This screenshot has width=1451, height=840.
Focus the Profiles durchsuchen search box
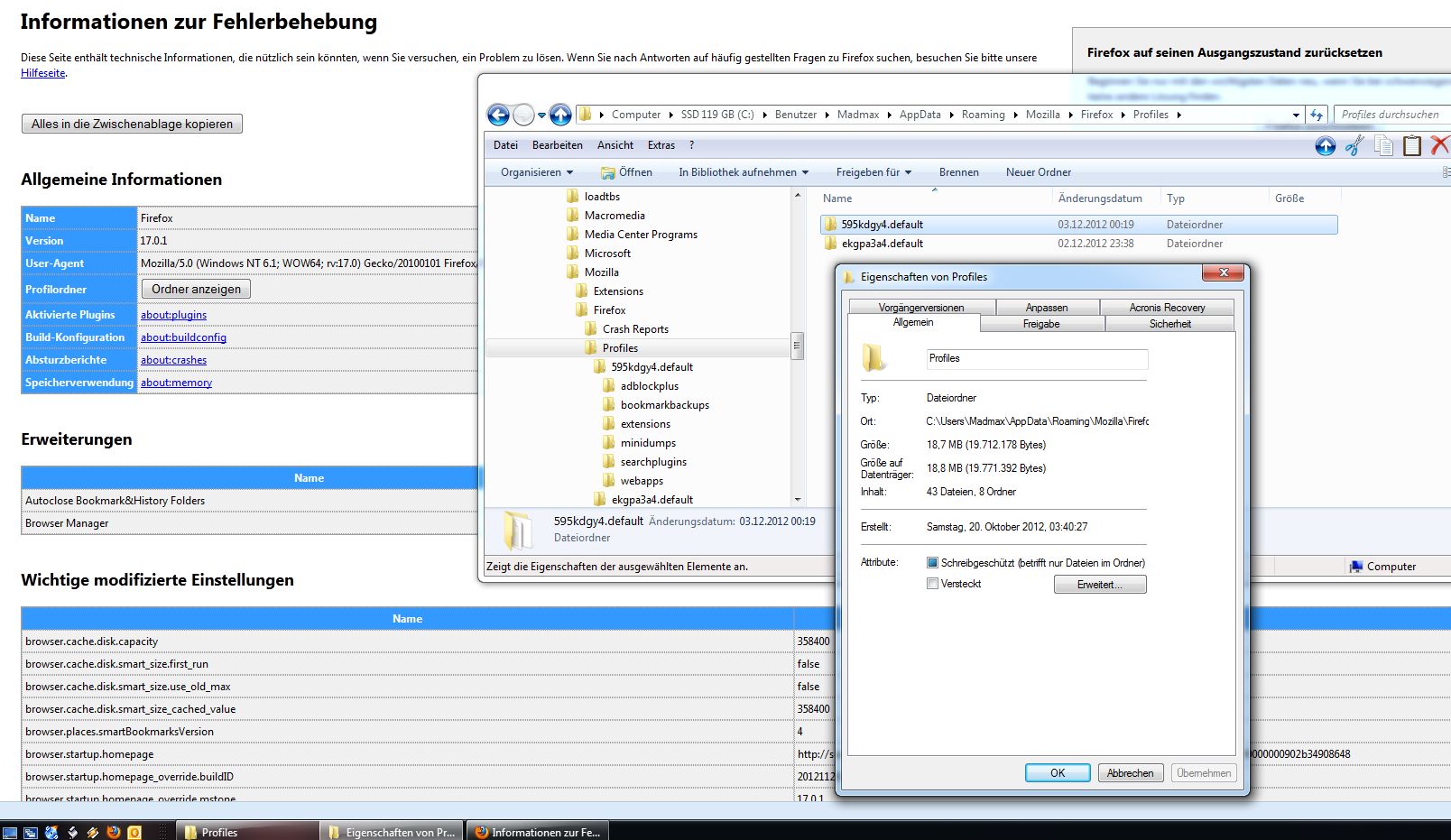click(1391, 115)
